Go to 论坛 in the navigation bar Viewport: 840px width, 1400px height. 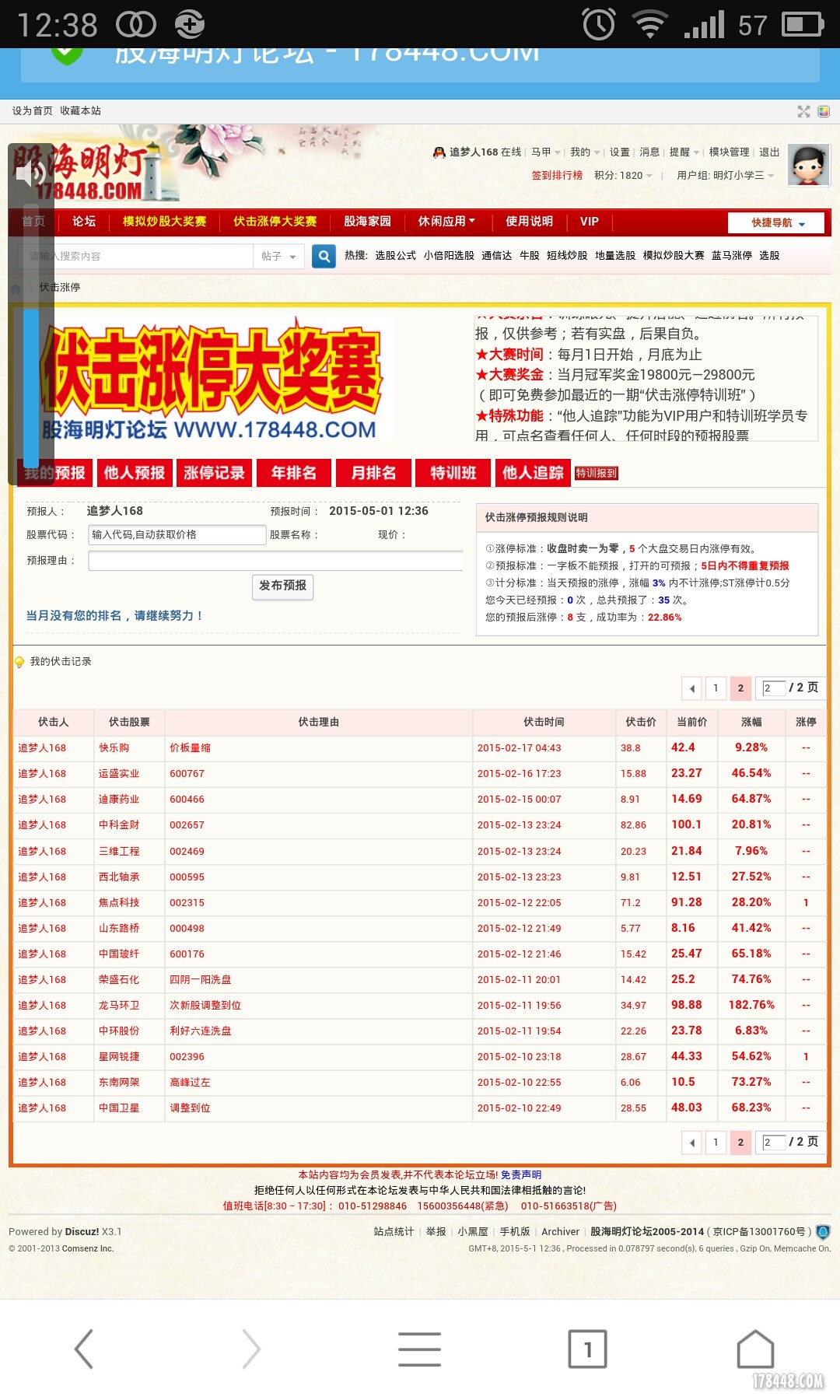pos(84,222)
